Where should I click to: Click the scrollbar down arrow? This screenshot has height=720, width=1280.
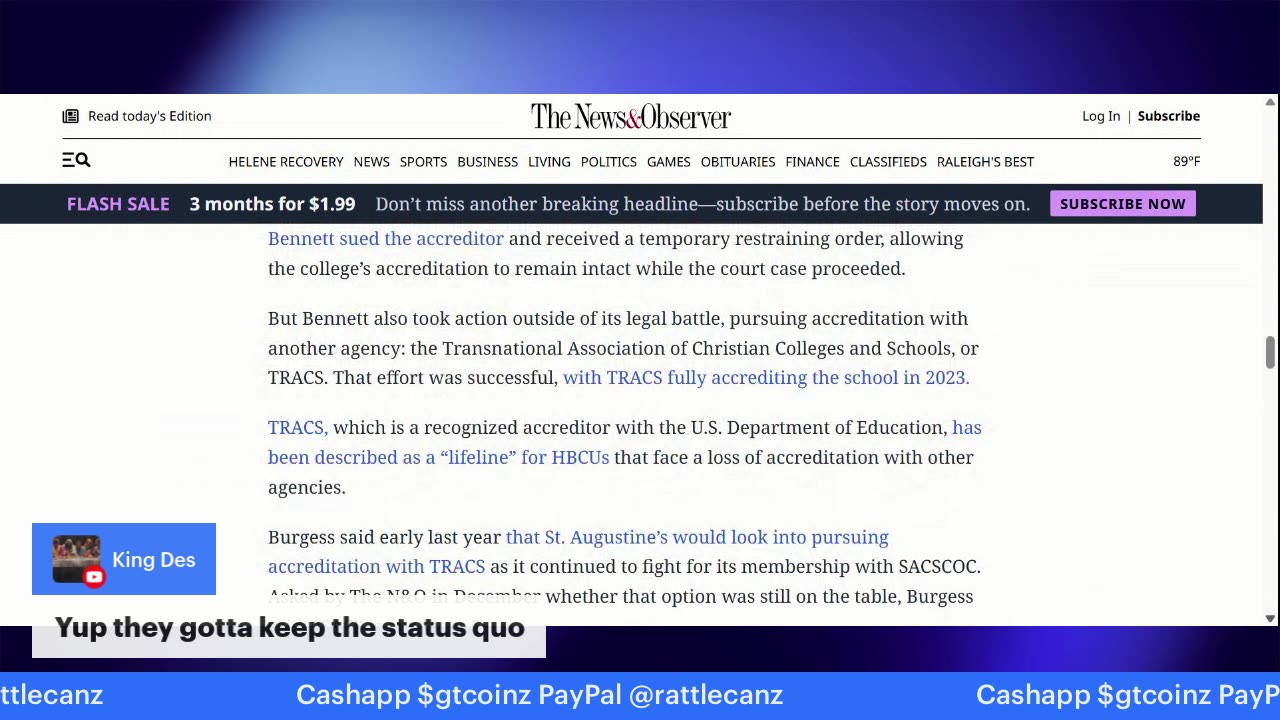pyautogui.click(x=1270, y=618)
